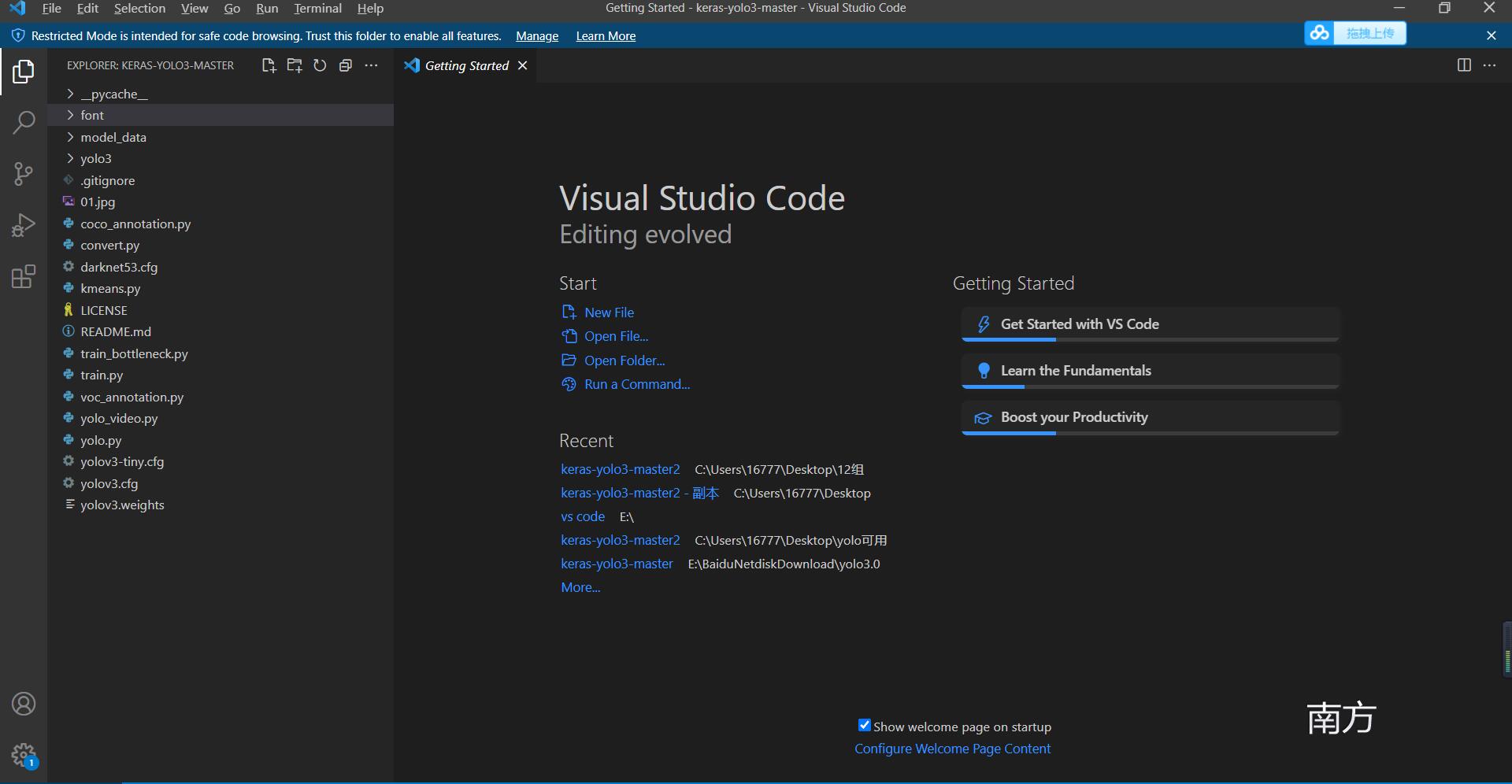Image resolution: width=1512 pixels, height=784 pixels.
Task: Toggle Show welcome page on startup
Action: tap(864, 726)
